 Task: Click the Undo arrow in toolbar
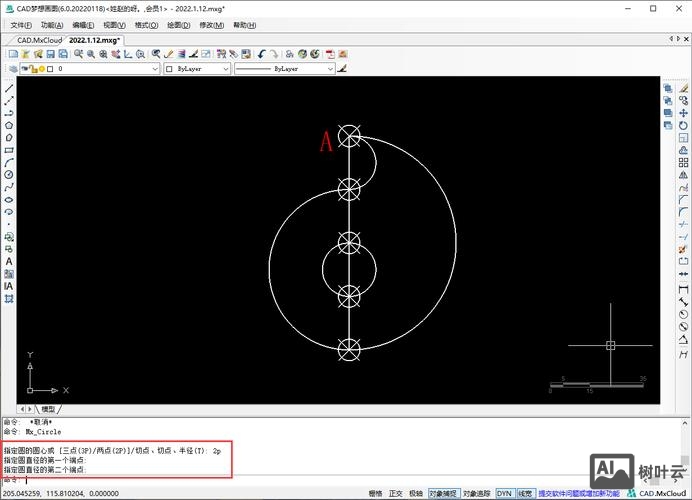(262, 54)
